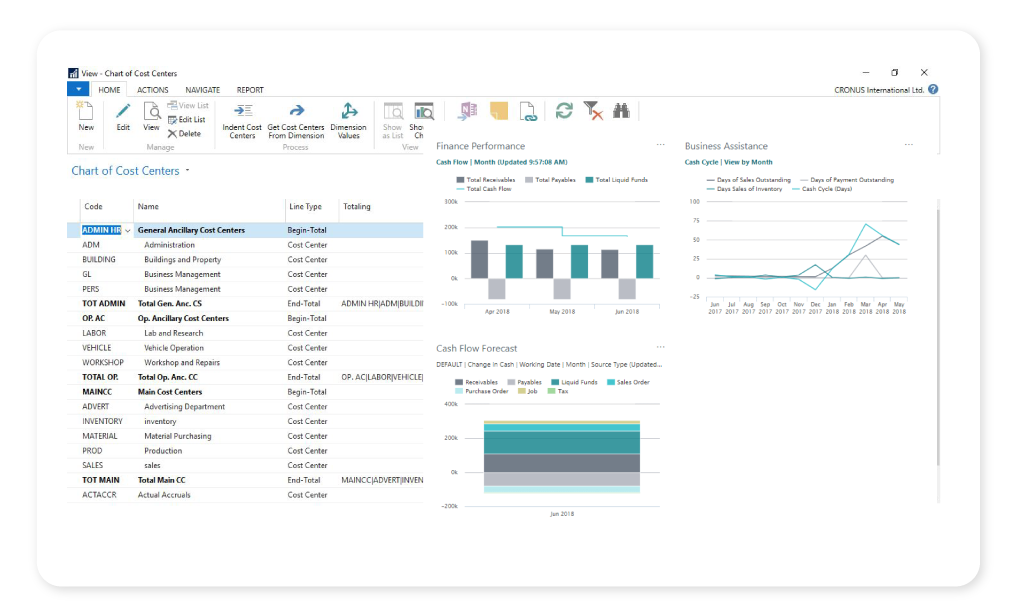Image resolution: width=1012 pixels, height=616 pixels.
Task: Run Indent Cost Centers
Action: pos(242,121)
